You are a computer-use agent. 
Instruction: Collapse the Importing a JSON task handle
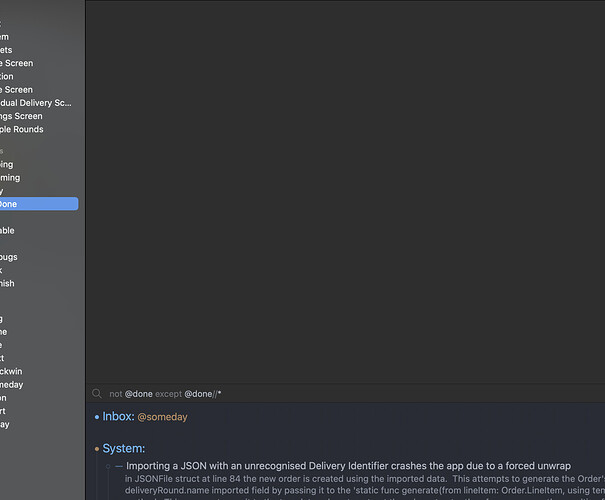pyautogui.click(x=107, y=467)
